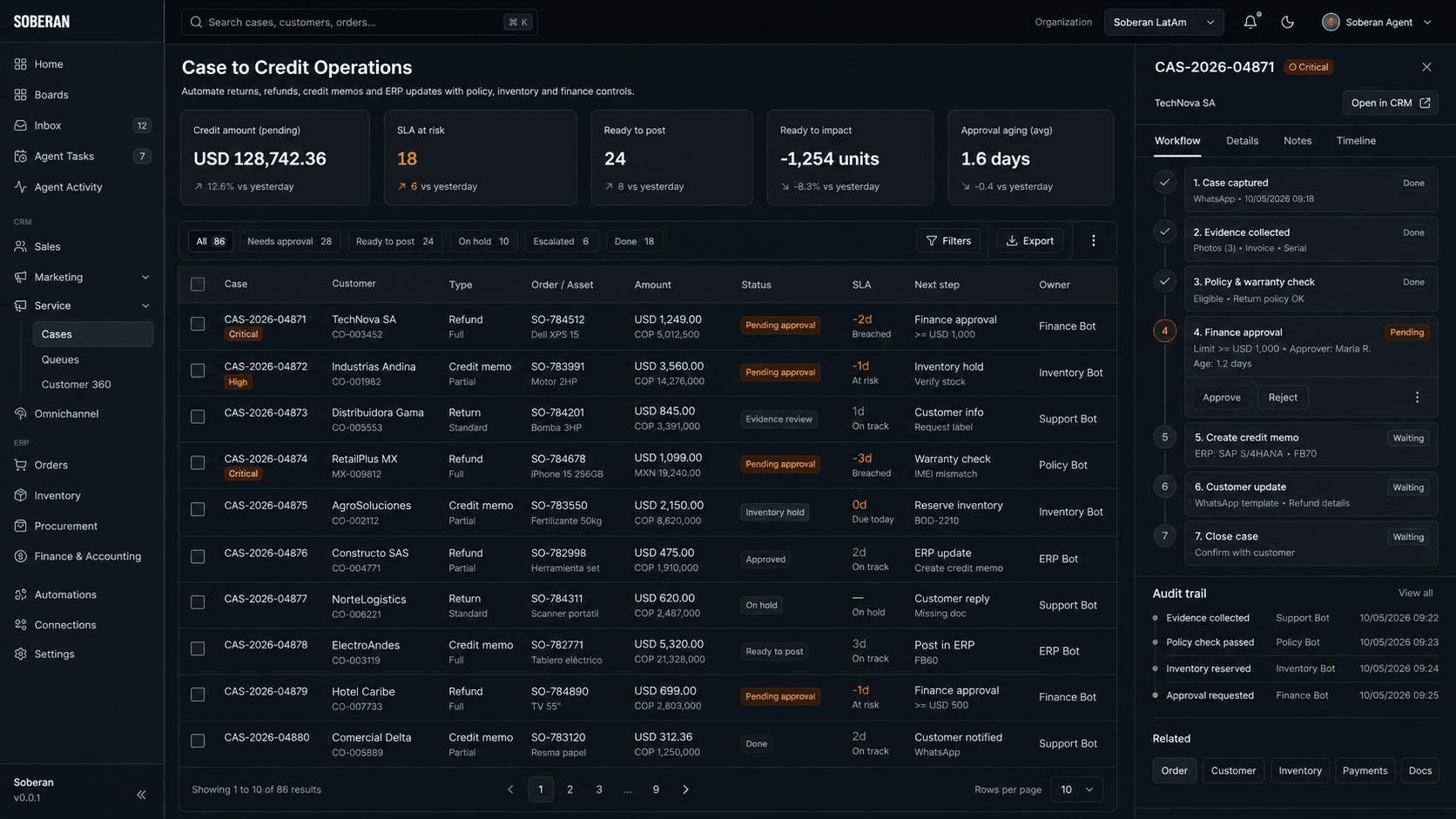The image size is (1456, 819).
Task: Select checkbox for CAS-2026-04872
Action: tap(198, 371)
